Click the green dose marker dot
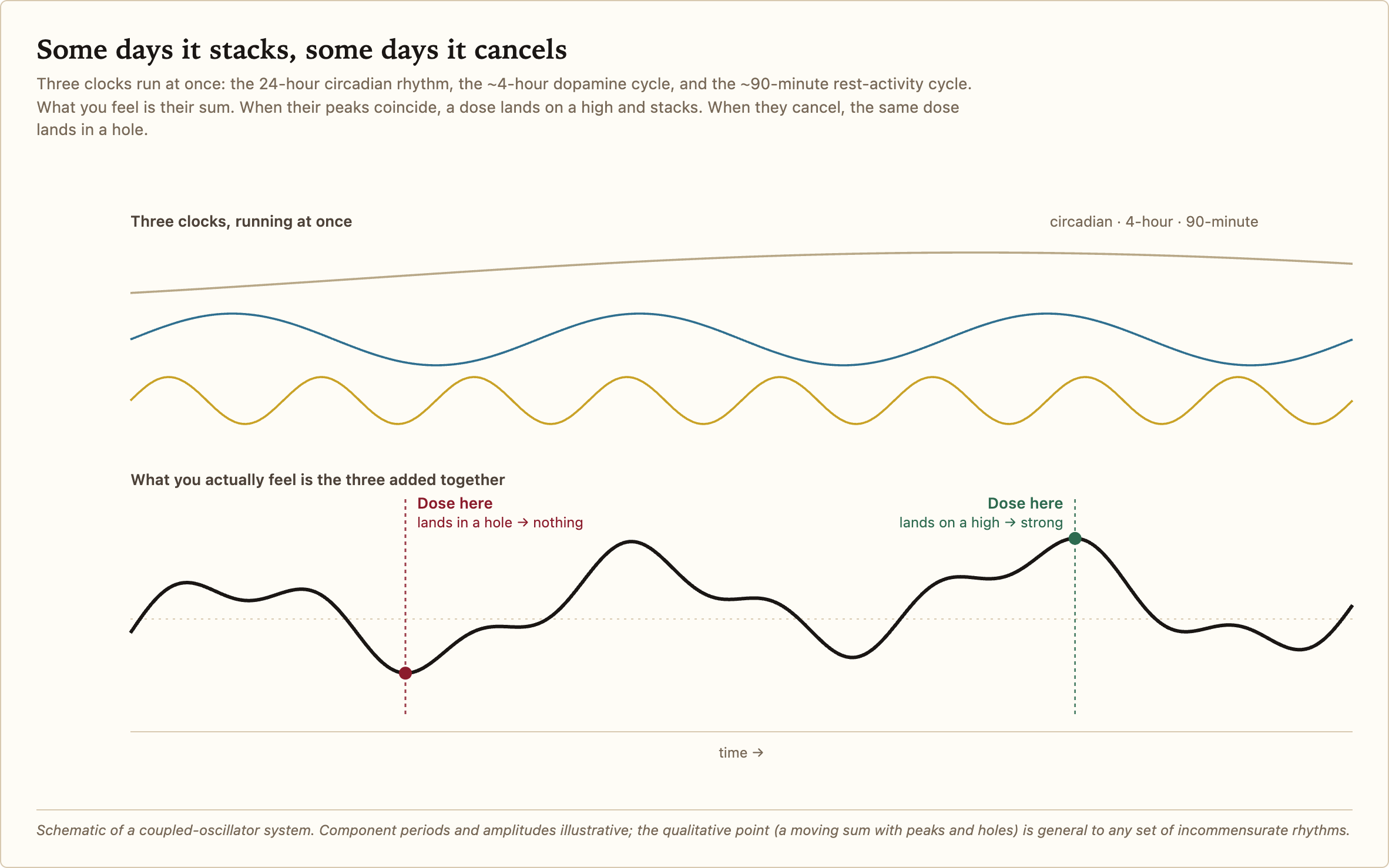 (1075, 539)
